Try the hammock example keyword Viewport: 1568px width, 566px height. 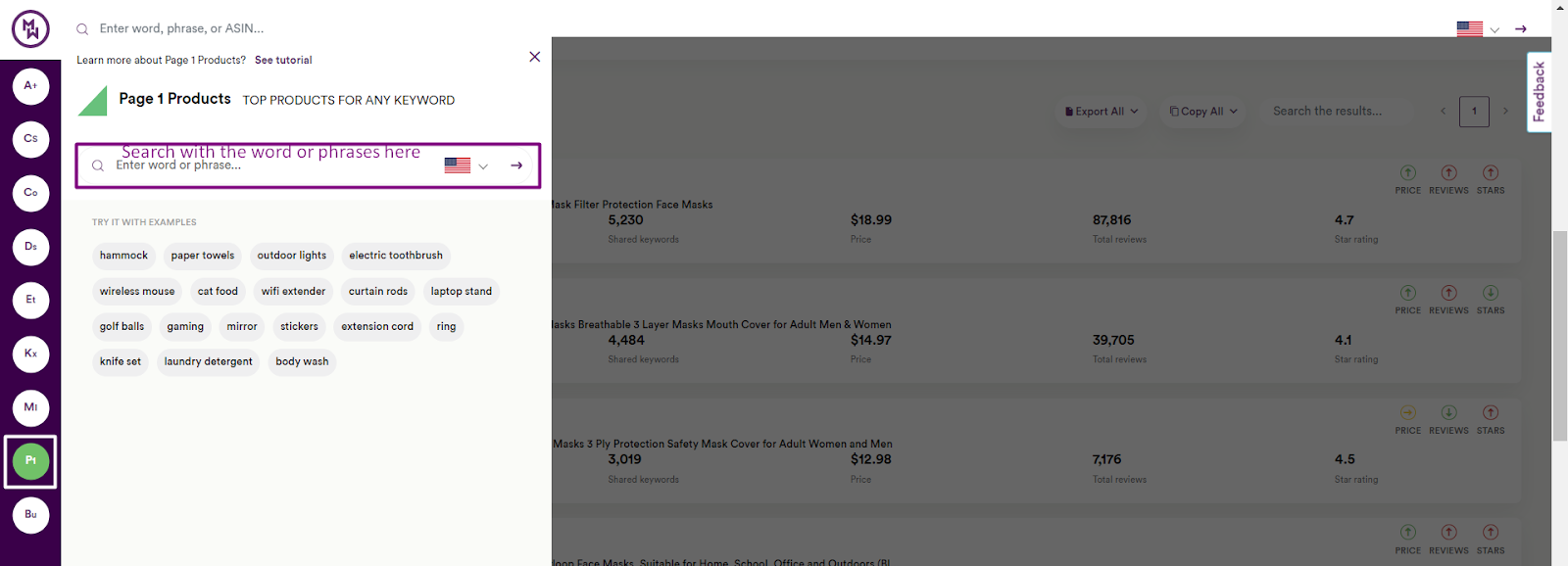pyautogui.click(x=123, y=256)
